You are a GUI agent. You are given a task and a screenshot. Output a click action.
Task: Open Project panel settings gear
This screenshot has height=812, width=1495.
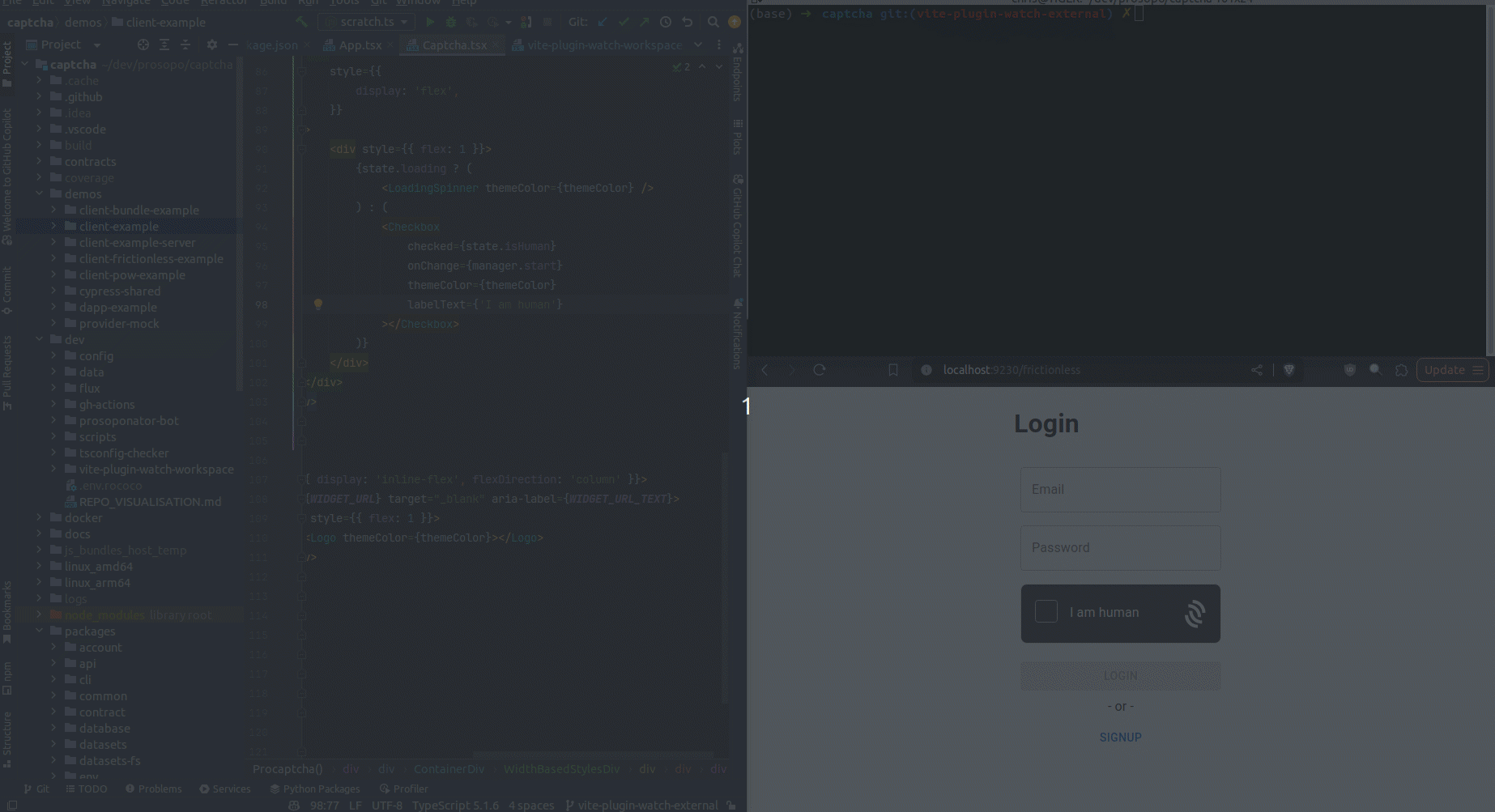click(x=212, y=45)
